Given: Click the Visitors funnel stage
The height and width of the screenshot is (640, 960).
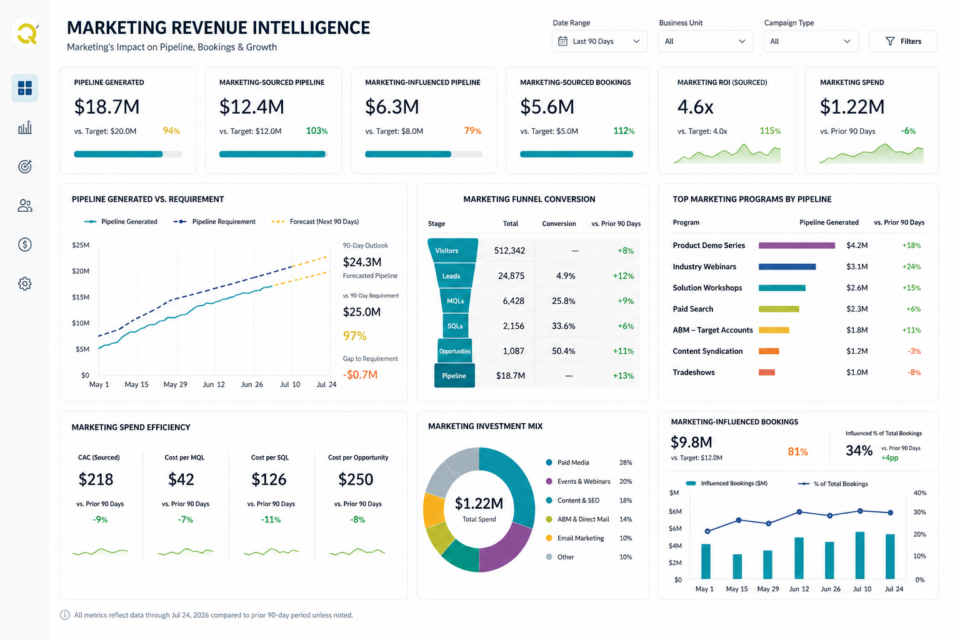Looking at the screenshot, I should pyautogui.click(x=452, y=250).
